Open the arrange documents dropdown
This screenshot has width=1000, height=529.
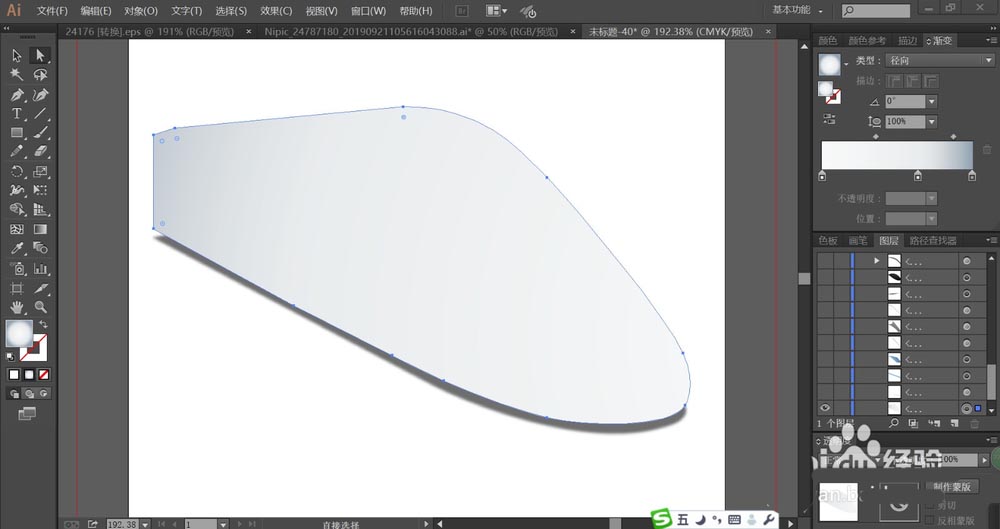(497, 11)
